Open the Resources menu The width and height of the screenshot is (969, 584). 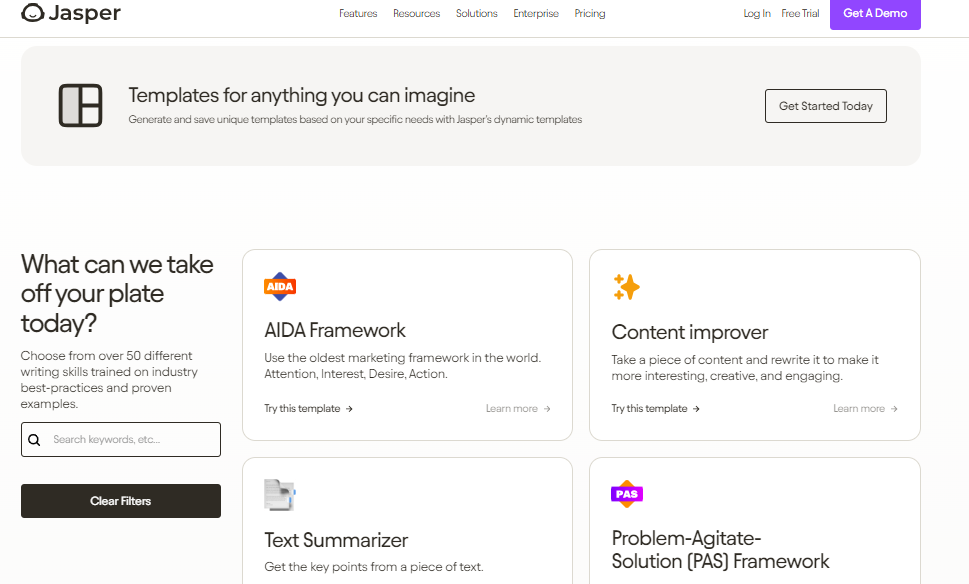point(417,14)
